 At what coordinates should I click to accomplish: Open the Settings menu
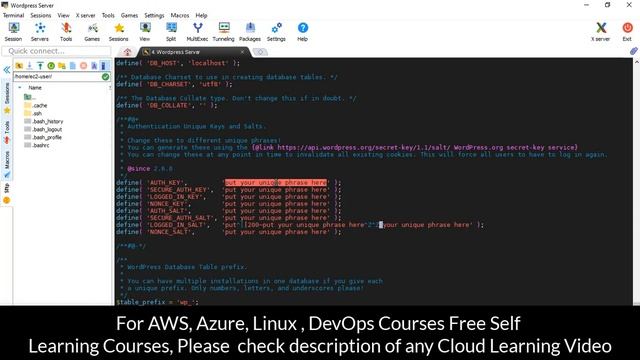point(154,15)
